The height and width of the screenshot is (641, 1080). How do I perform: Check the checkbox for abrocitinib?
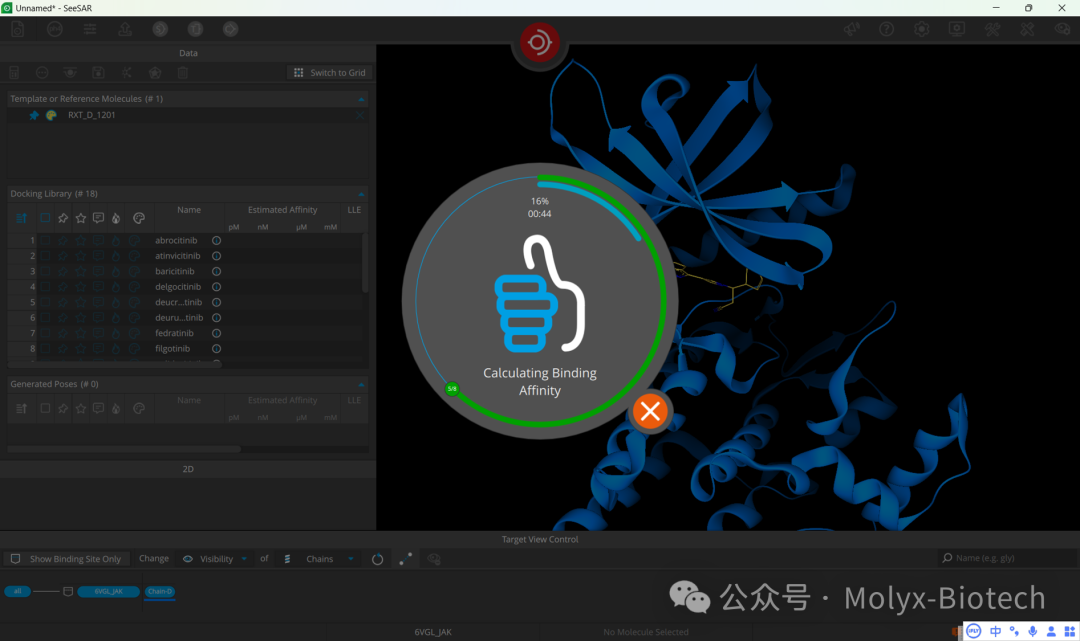(x=45, y=240)
